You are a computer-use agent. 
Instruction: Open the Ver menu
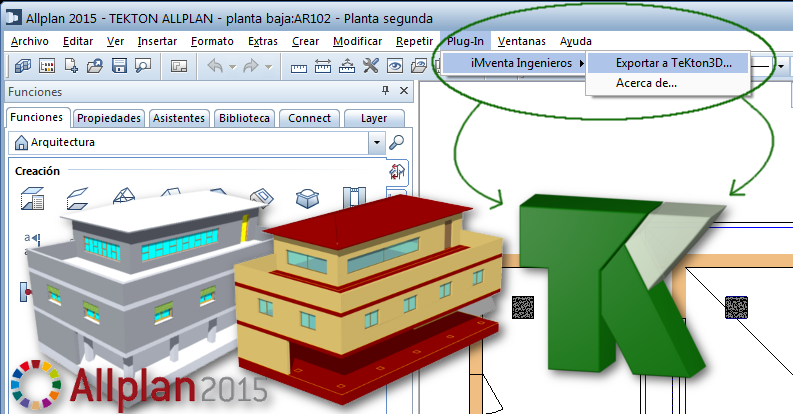[115, 41]
